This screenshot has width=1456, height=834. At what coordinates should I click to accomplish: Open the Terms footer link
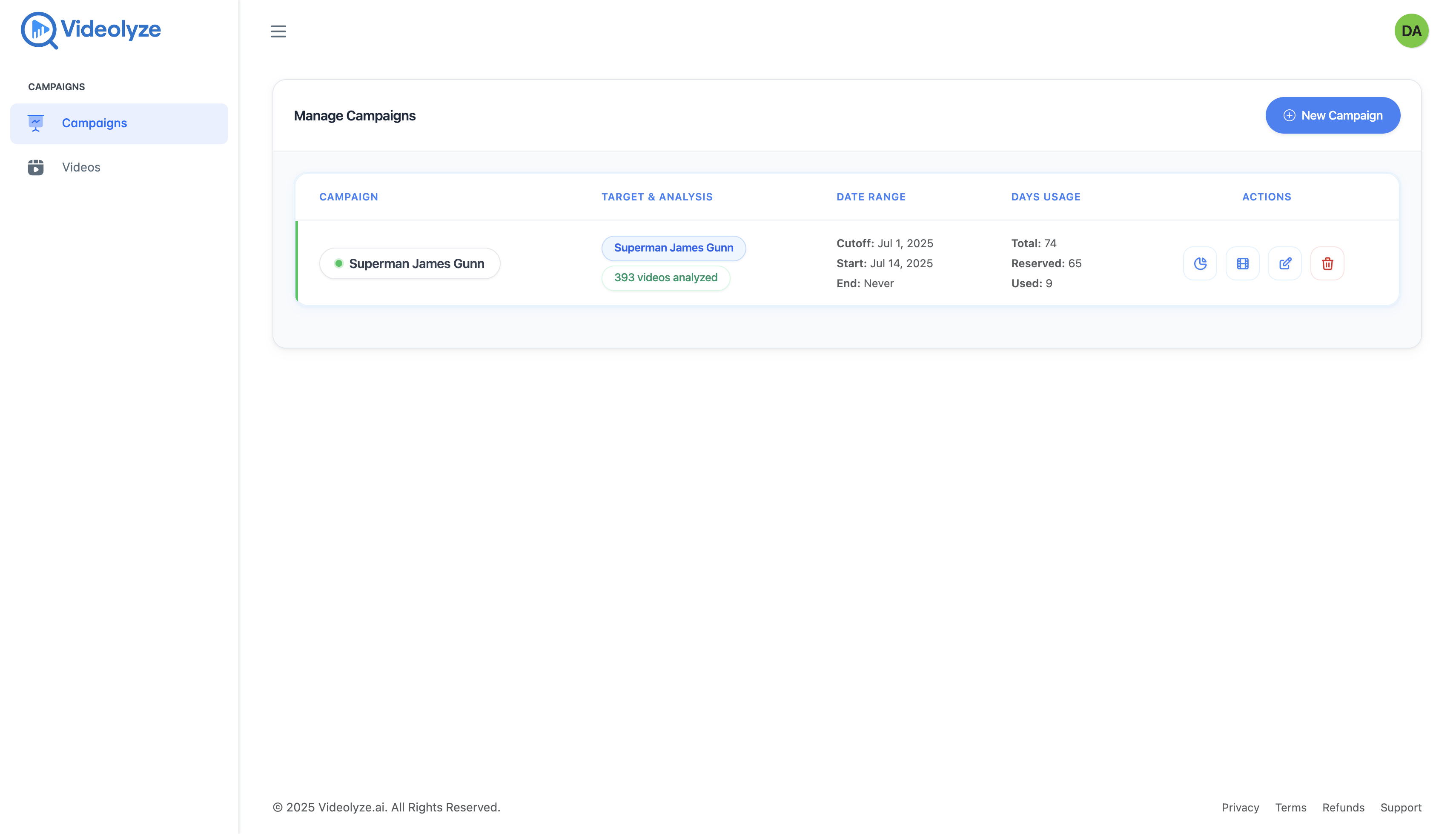tap(1290, 808)
